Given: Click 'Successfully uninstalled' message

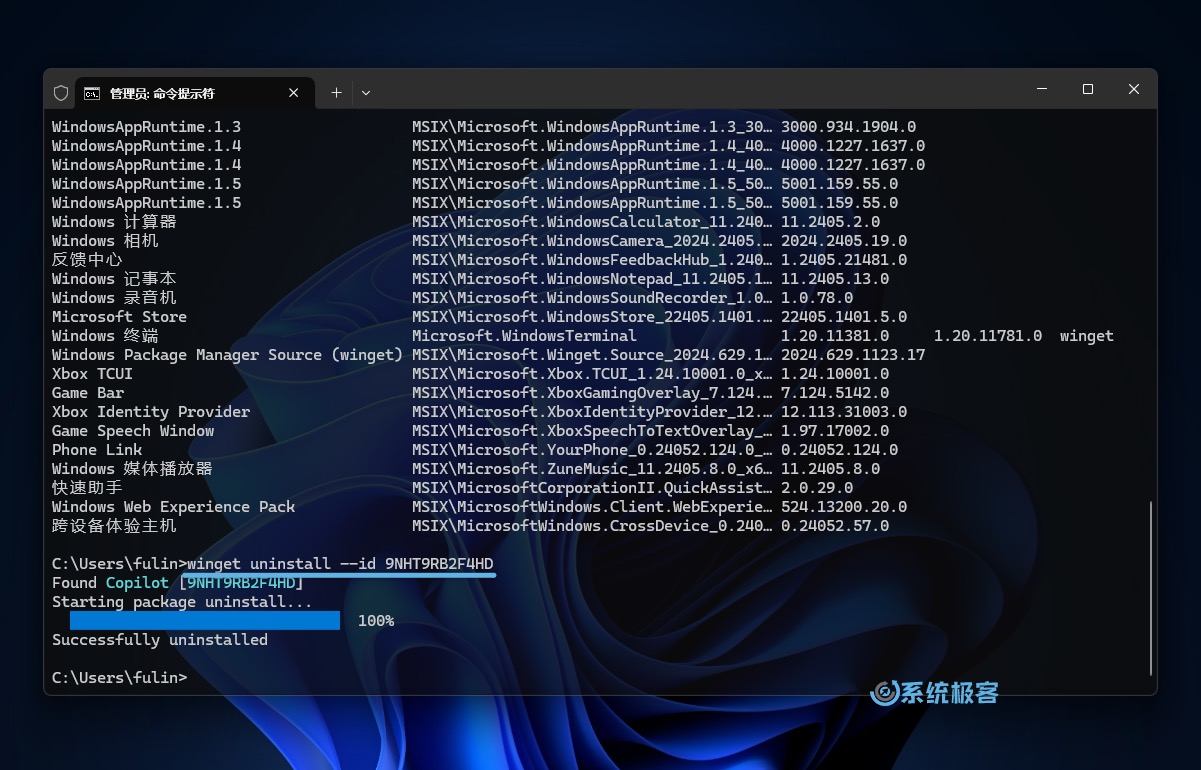Looking at the screenshot, I should 160,640.
